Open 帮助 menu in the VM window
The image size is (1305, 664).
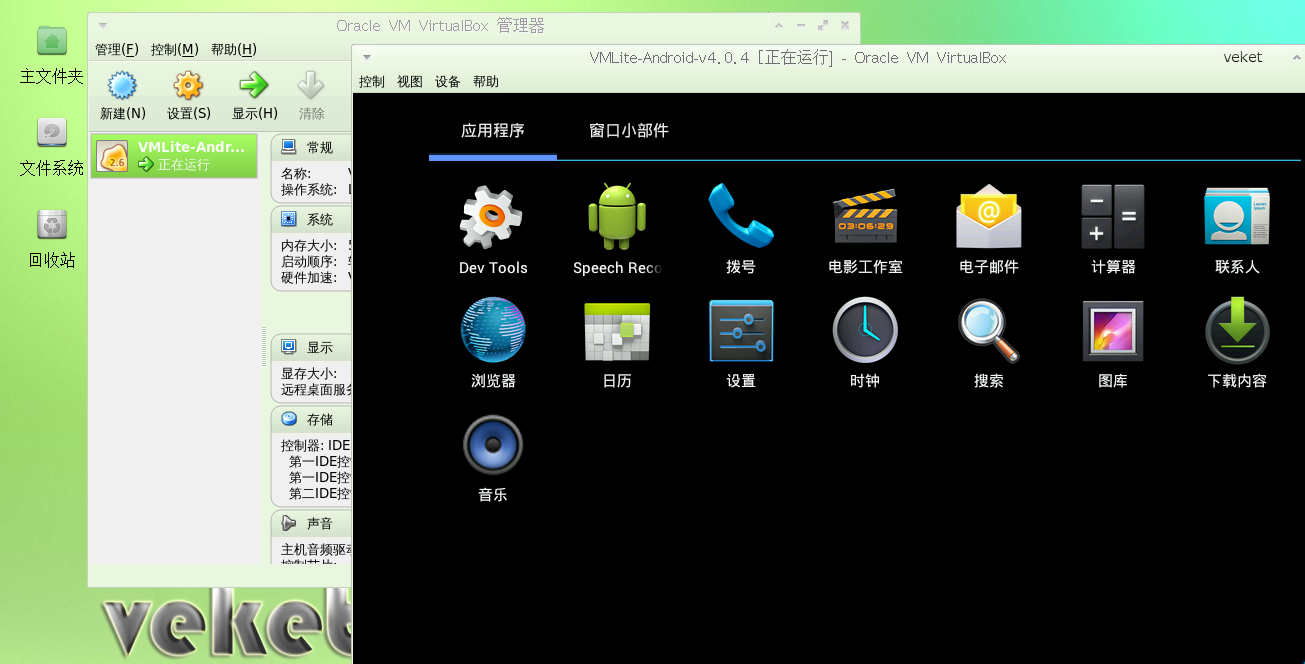click(485, 82)
